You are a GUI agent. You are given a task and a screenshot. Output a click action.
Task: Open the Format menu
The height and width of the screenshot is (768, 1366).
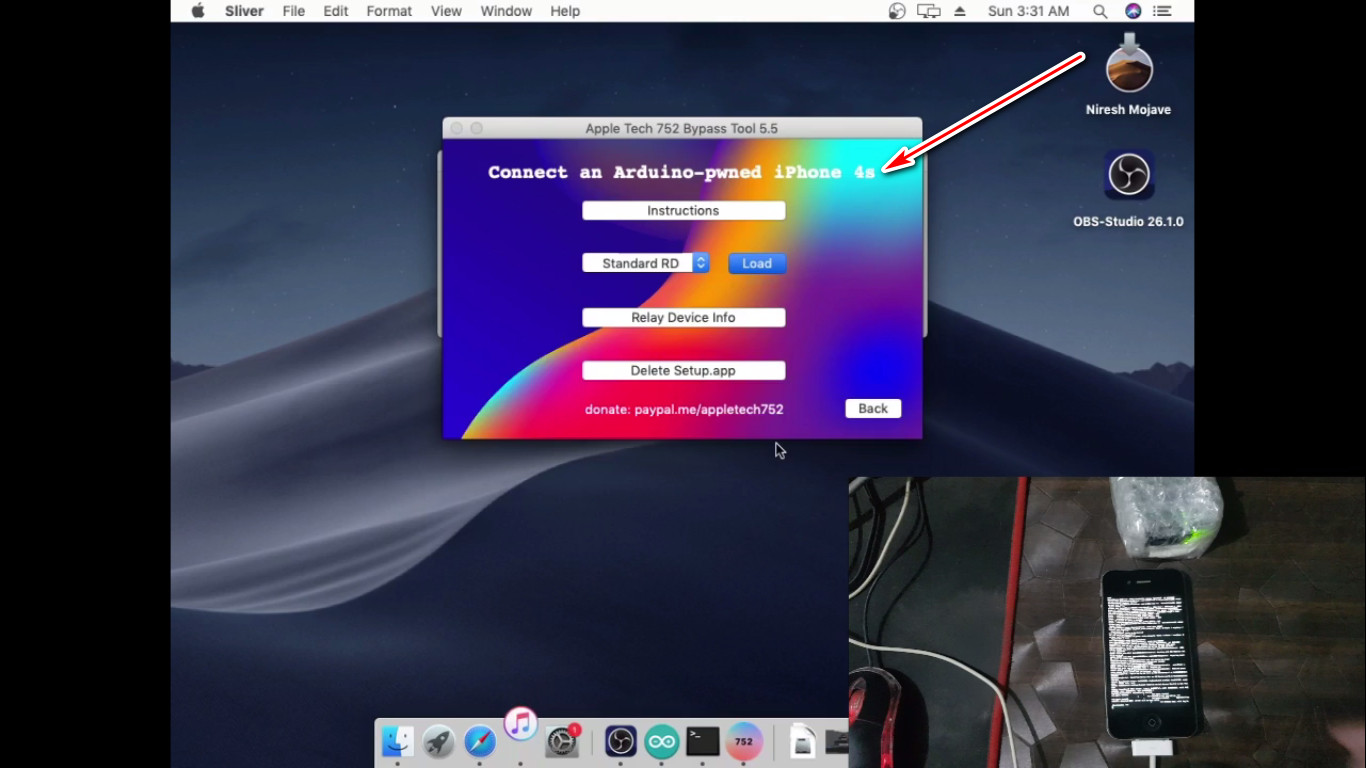pyautogui.click(x=389, y=11)
